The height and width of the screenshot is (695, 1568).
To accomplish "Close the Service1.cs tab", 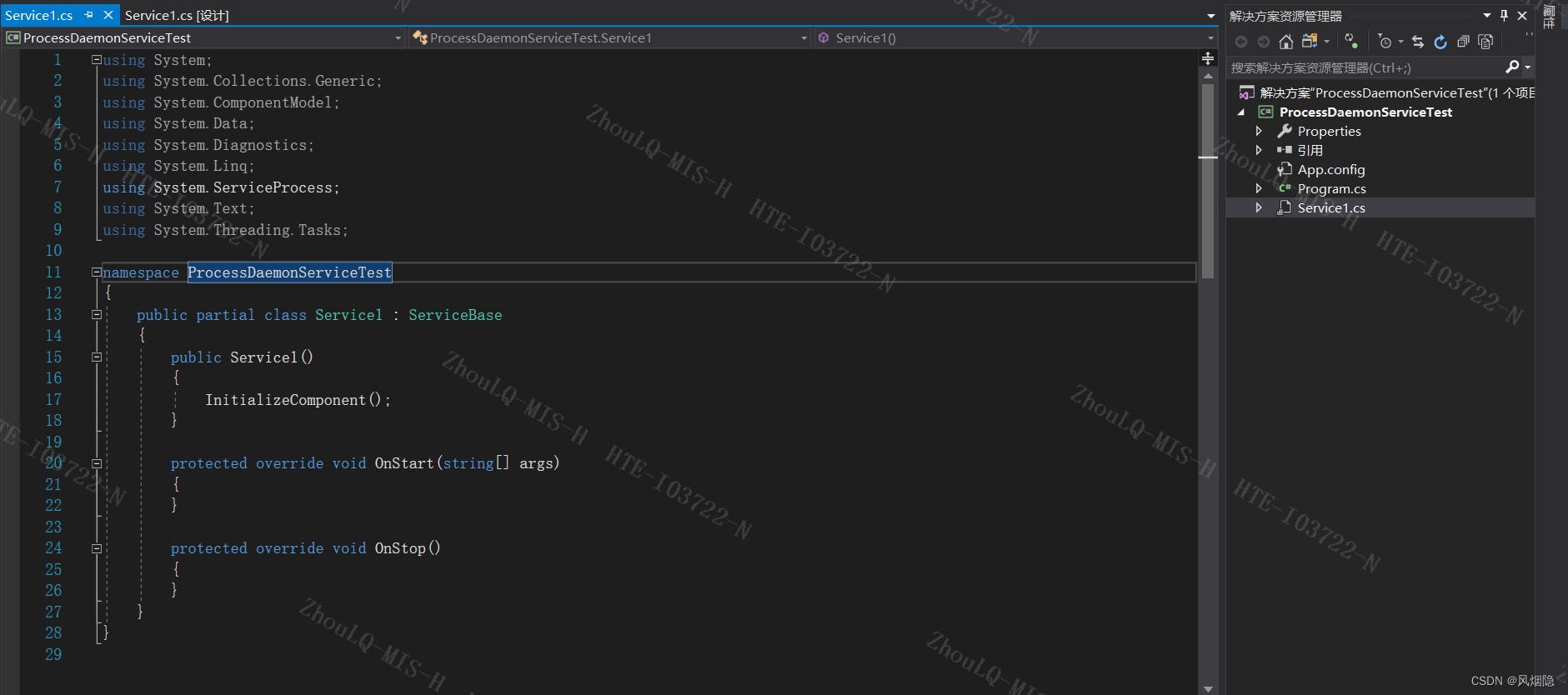I will [108, 15].
